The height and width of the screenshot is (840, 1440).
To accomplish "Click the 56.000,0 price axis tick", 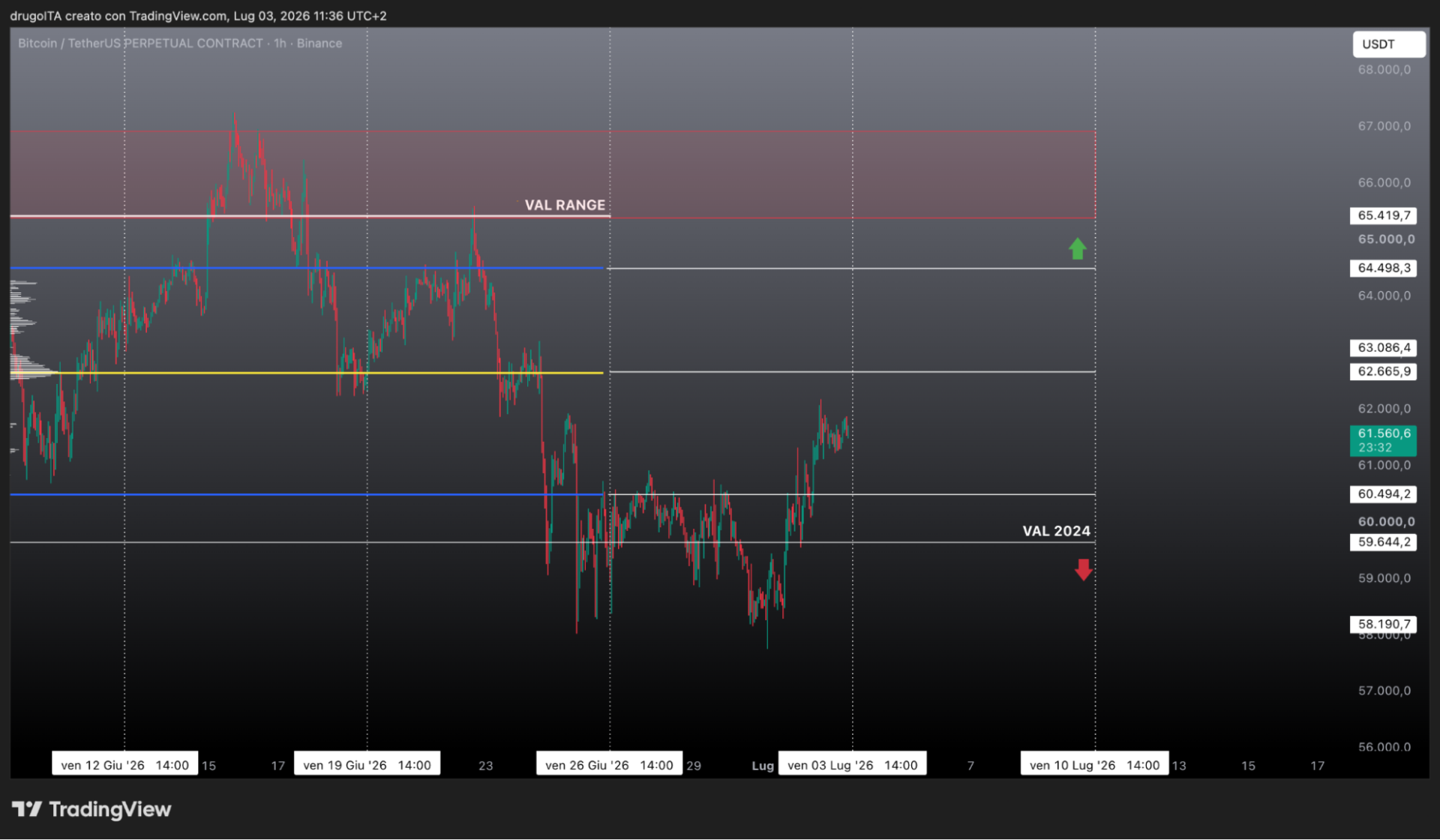I will point(1384,747).
